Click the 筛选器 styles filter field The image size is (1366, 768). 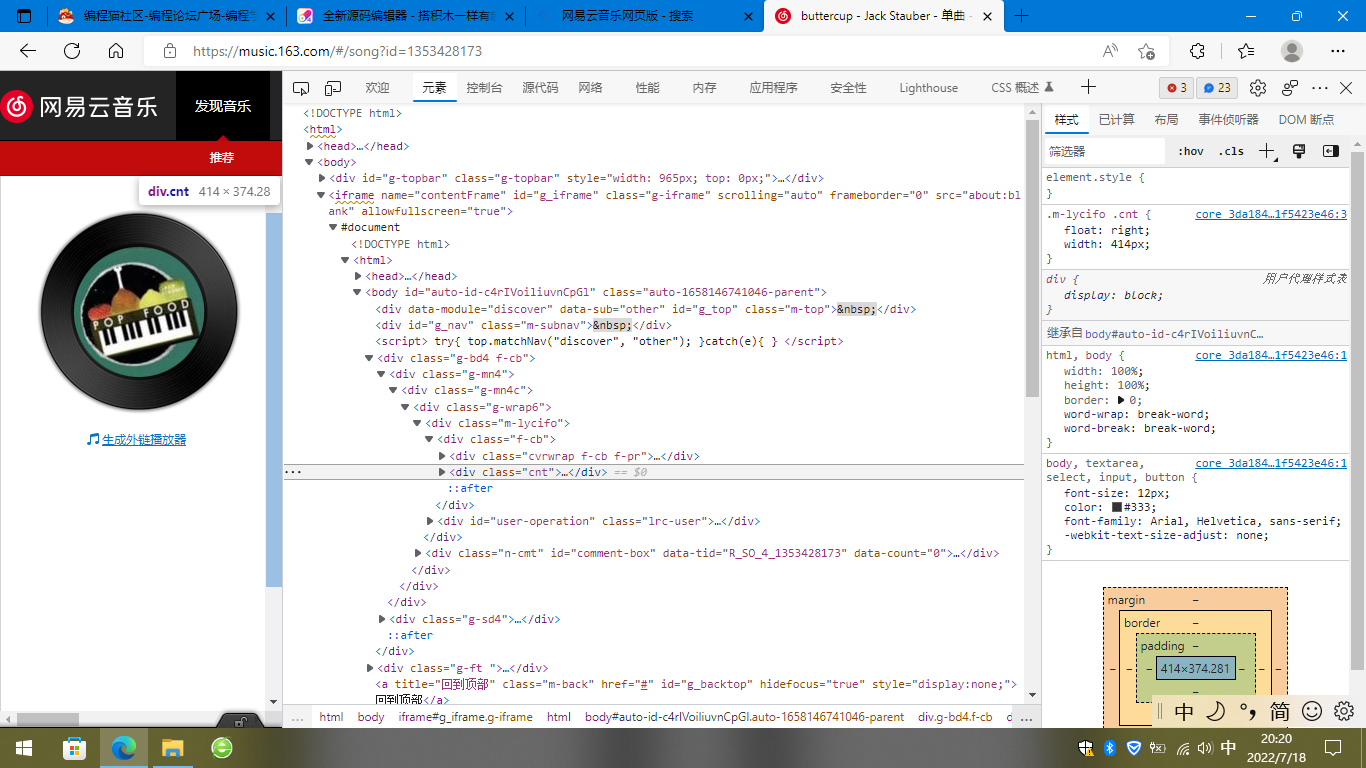coord(1104,151)
